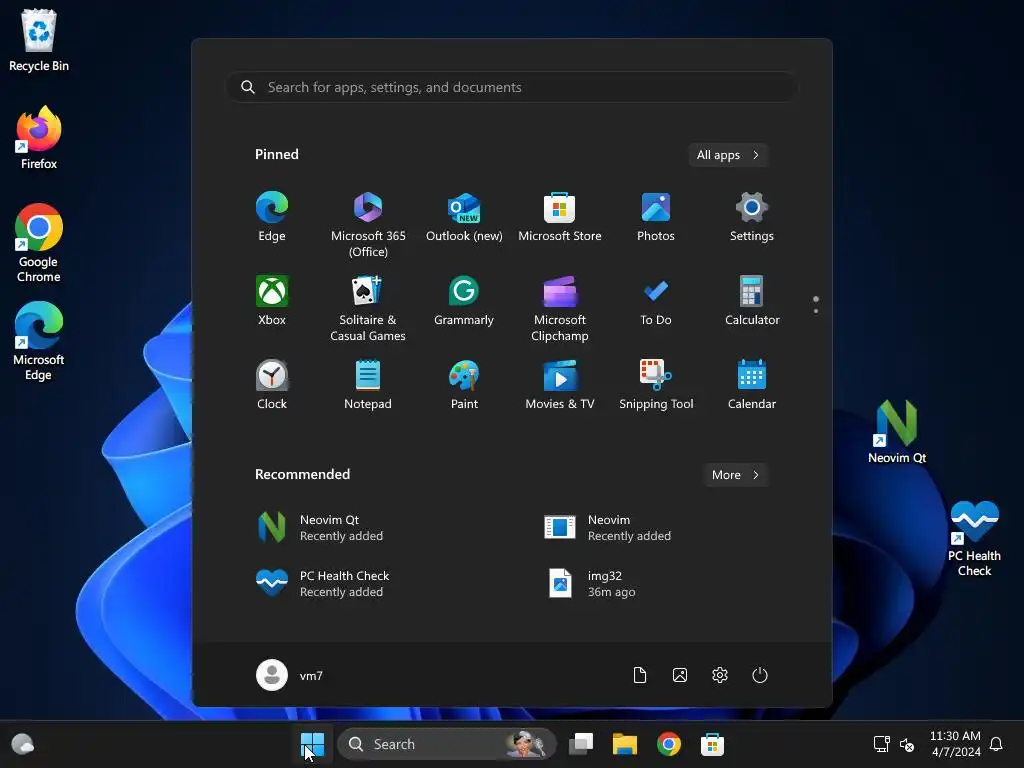Screen dimensions: 1024x768
Task: Launch Microsoft 365 (Office) pinned app
Action: 368,224
